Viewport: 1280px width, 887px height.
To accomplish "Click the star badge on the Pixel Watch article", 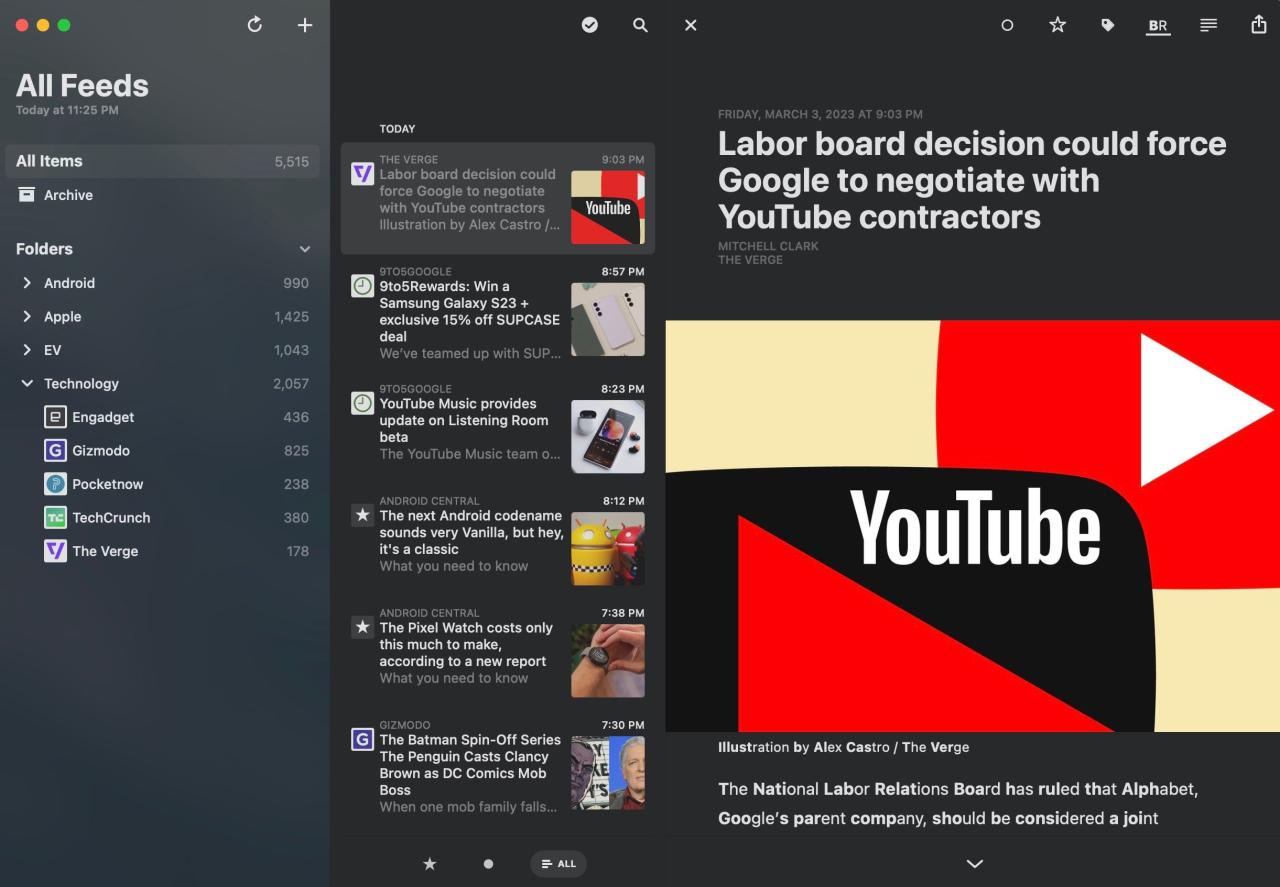I will (x=362, y=627).
